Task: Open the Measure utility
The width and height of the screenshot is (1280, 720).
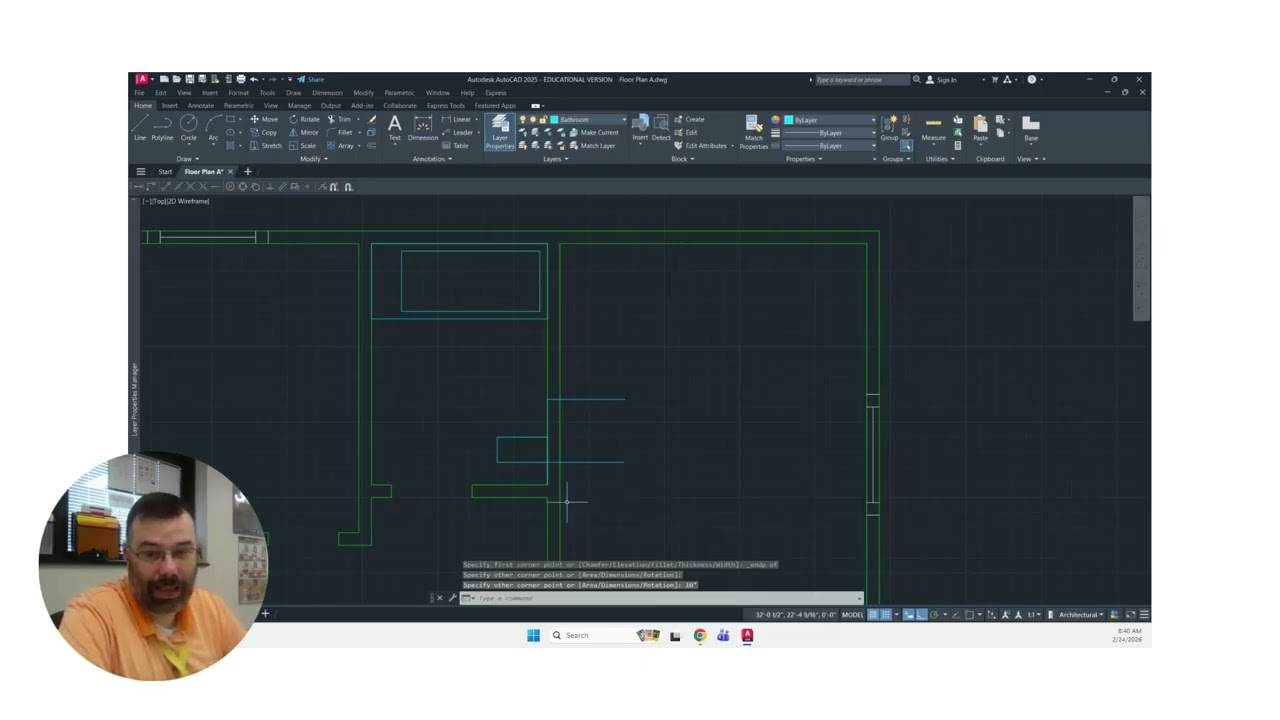Action: point(933,128)
